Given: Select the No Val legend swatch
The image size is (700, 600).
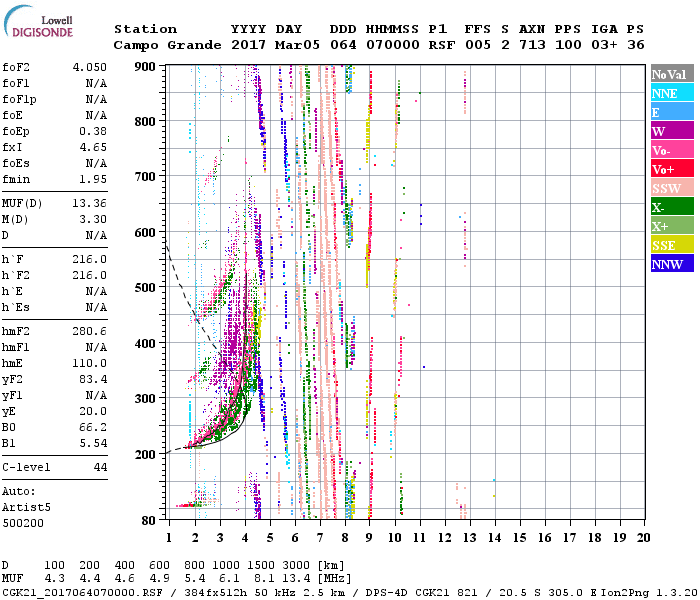Looking at the screenshot, I should click(x=672, y=74).
